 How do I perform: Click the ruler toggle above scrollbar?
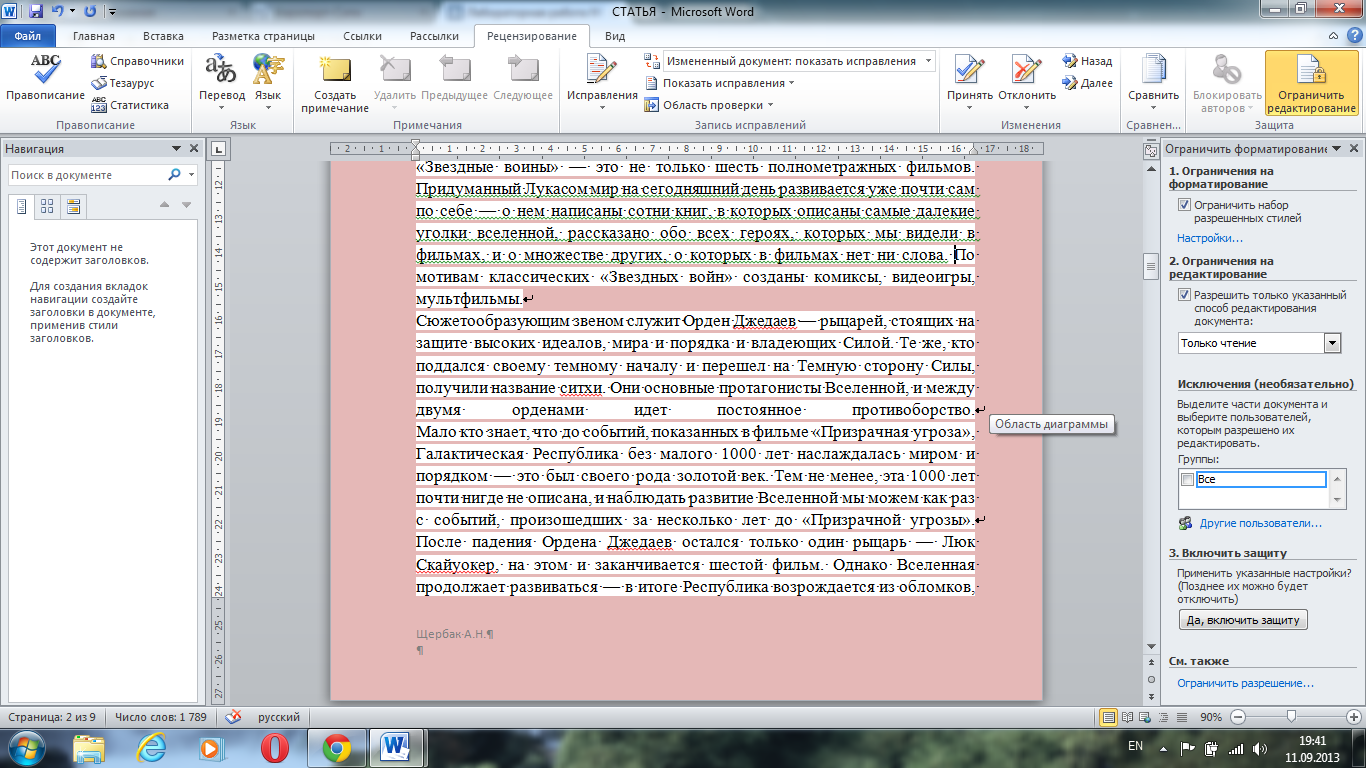coord(1150,150)
